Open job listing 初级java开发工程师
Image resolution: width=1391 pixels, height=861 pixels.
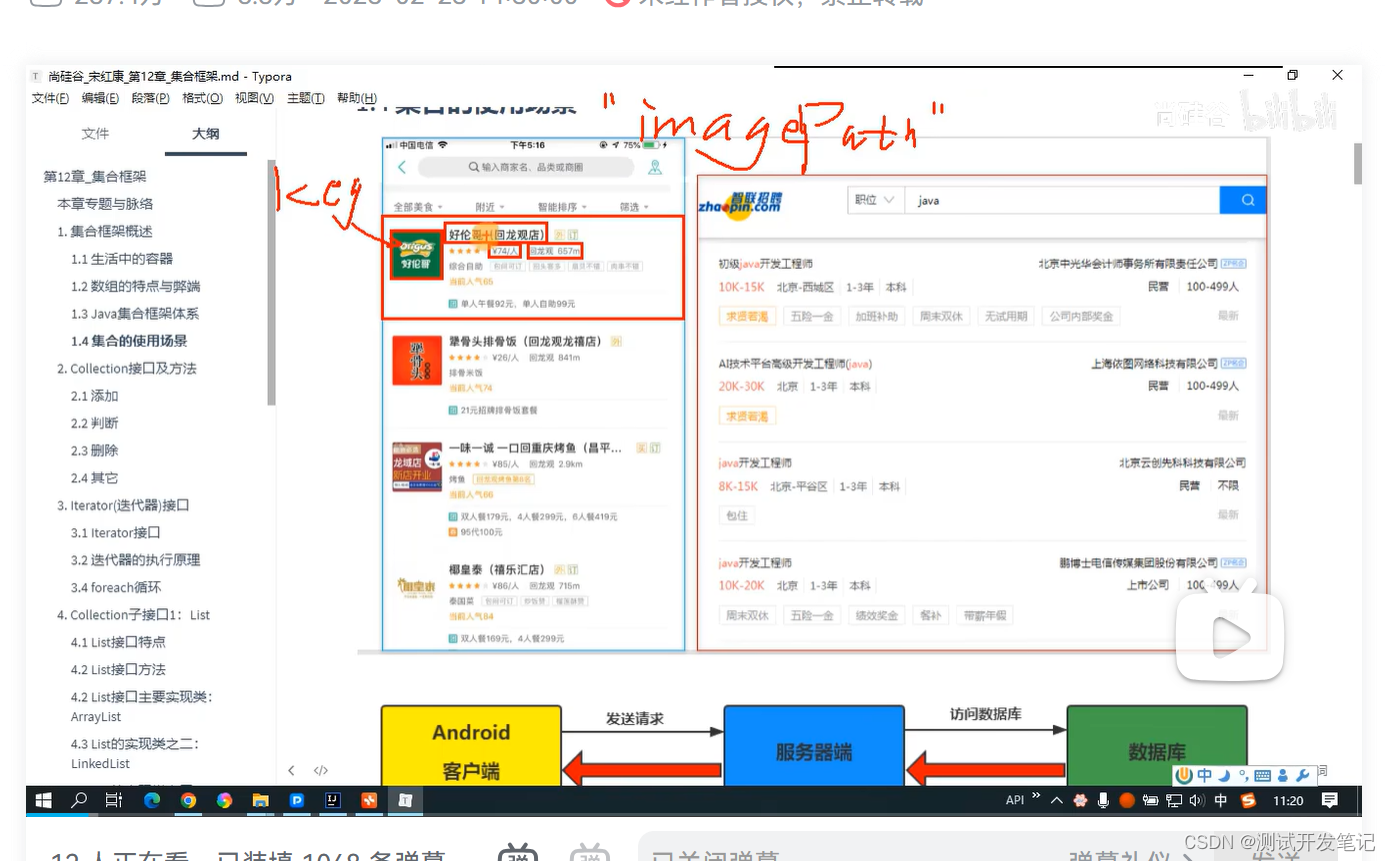point(766,264)
